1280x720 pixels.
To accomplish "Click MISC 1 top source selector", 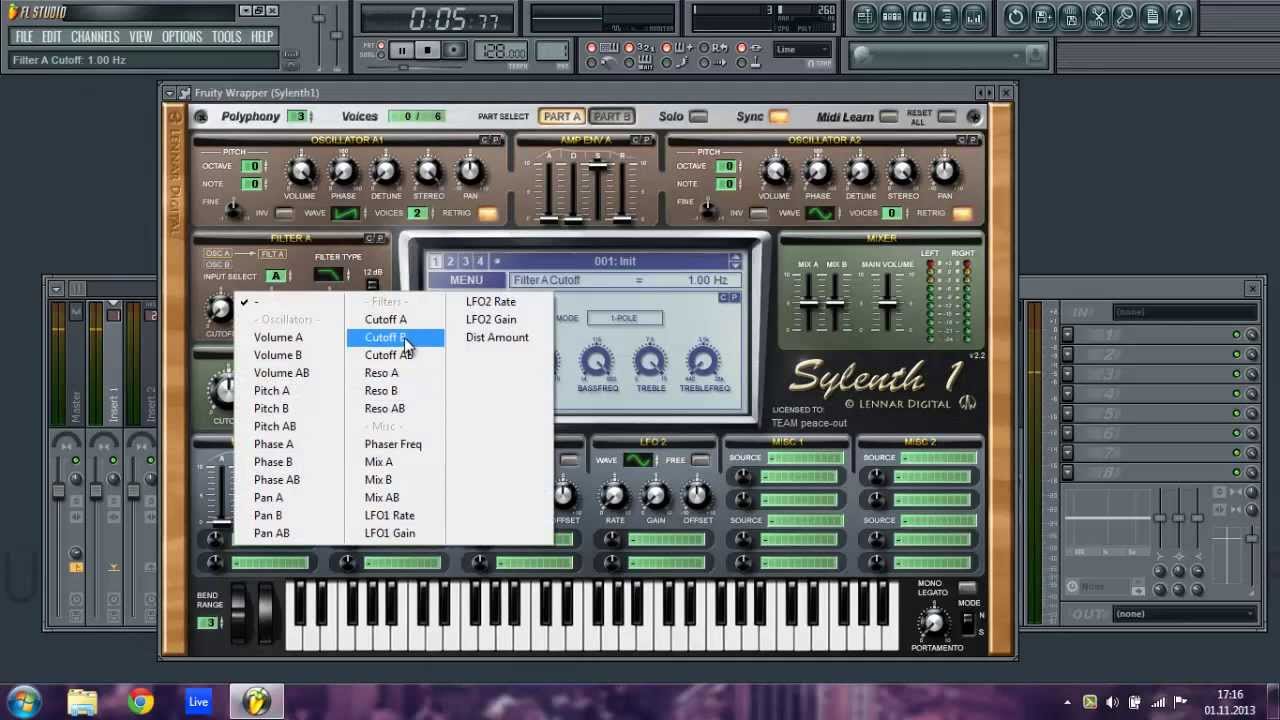I will [805, 458].
